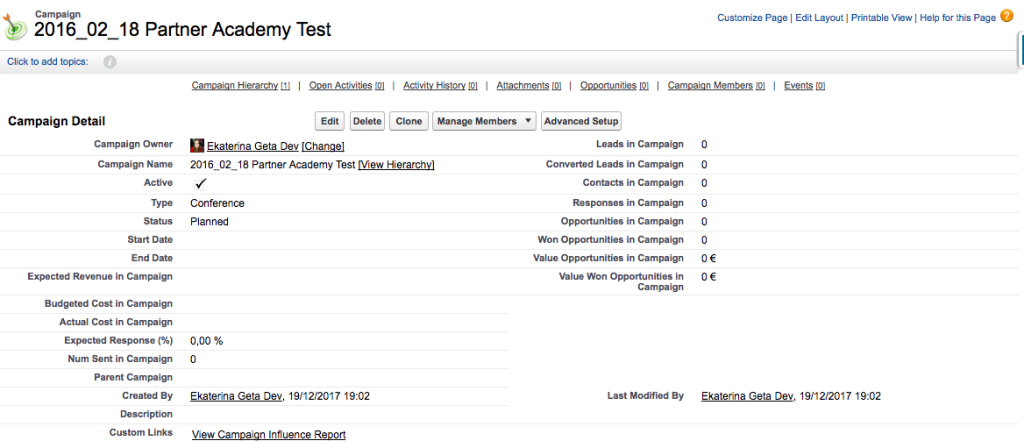Open the View Campaign Influence Report link
This screenshot has width=1024, height=448.
coord(268,435)
